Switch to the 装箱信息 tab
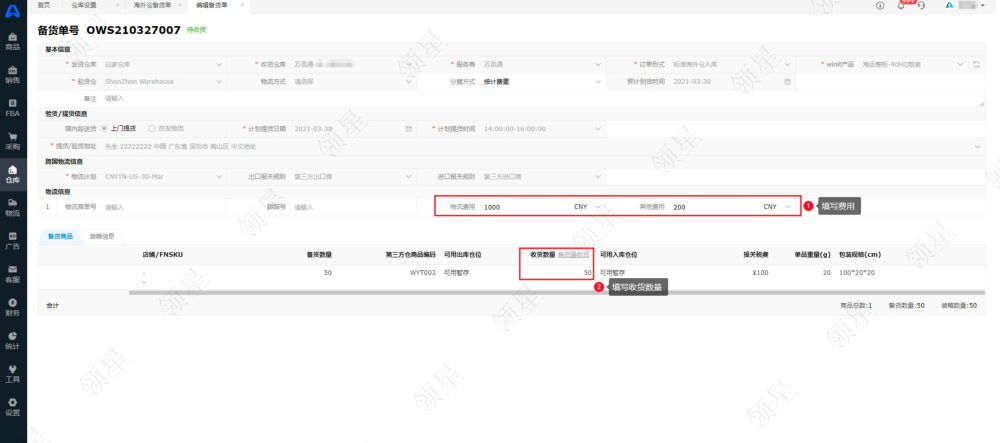Viewport: 1000px width, 443px height. (x=102, y=237)
